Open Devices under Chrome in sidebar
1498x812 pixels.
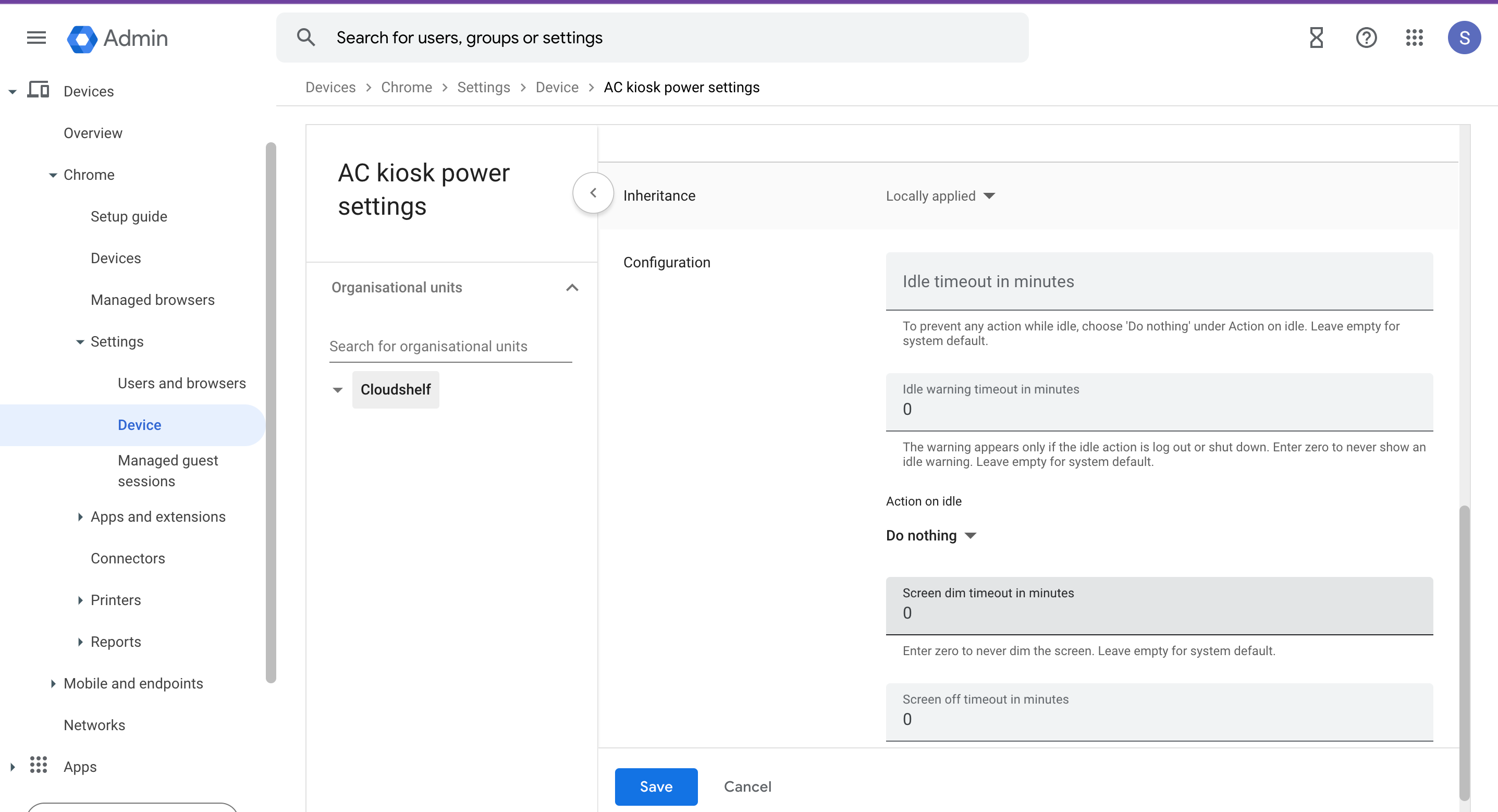point(116,259)
